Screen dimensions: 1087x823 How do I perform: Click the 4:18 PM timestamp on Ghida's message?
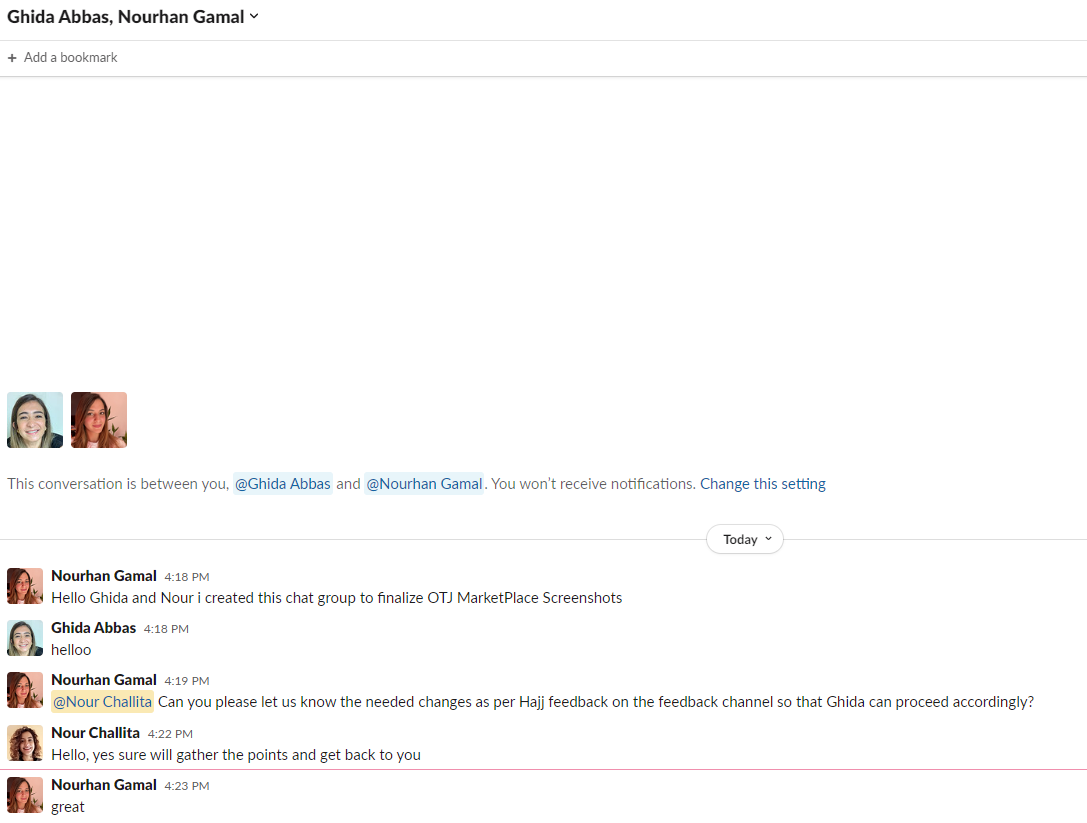[166, 629]
